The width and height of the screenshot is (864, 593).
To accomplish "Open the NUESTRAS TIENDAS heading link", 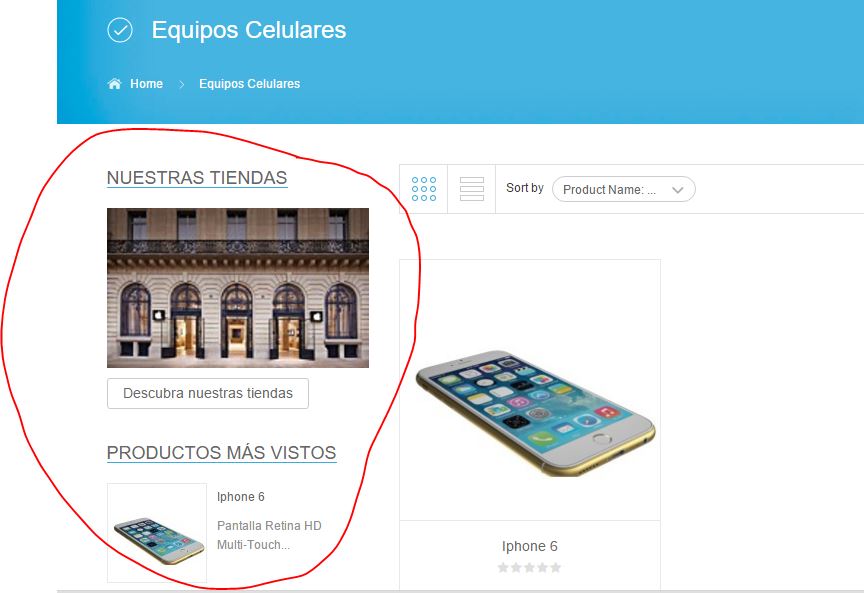I will (x=197, y=178).
